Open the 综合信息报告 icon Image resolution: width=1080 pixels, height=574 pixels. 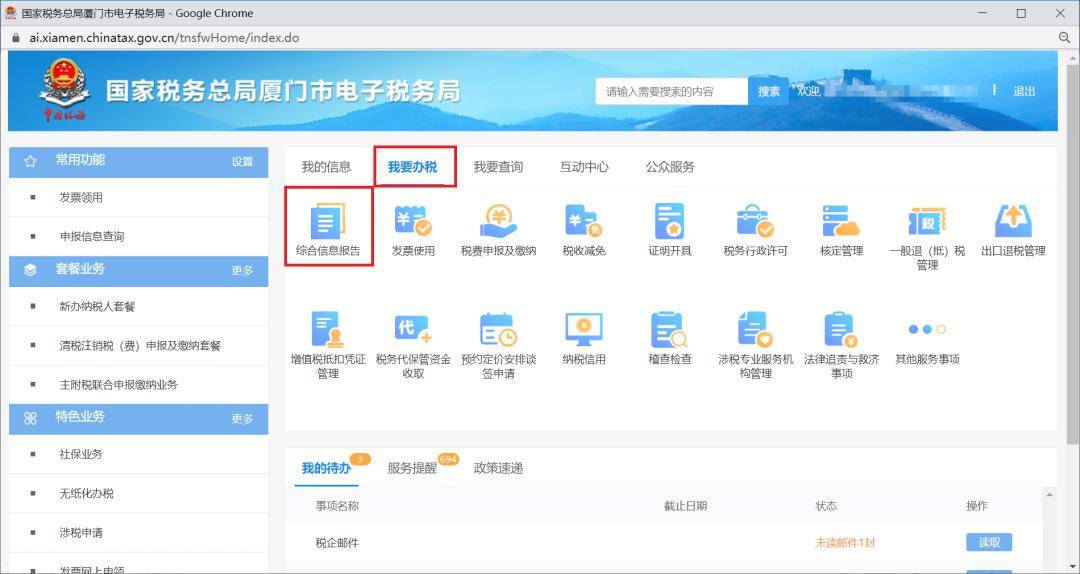328,221
